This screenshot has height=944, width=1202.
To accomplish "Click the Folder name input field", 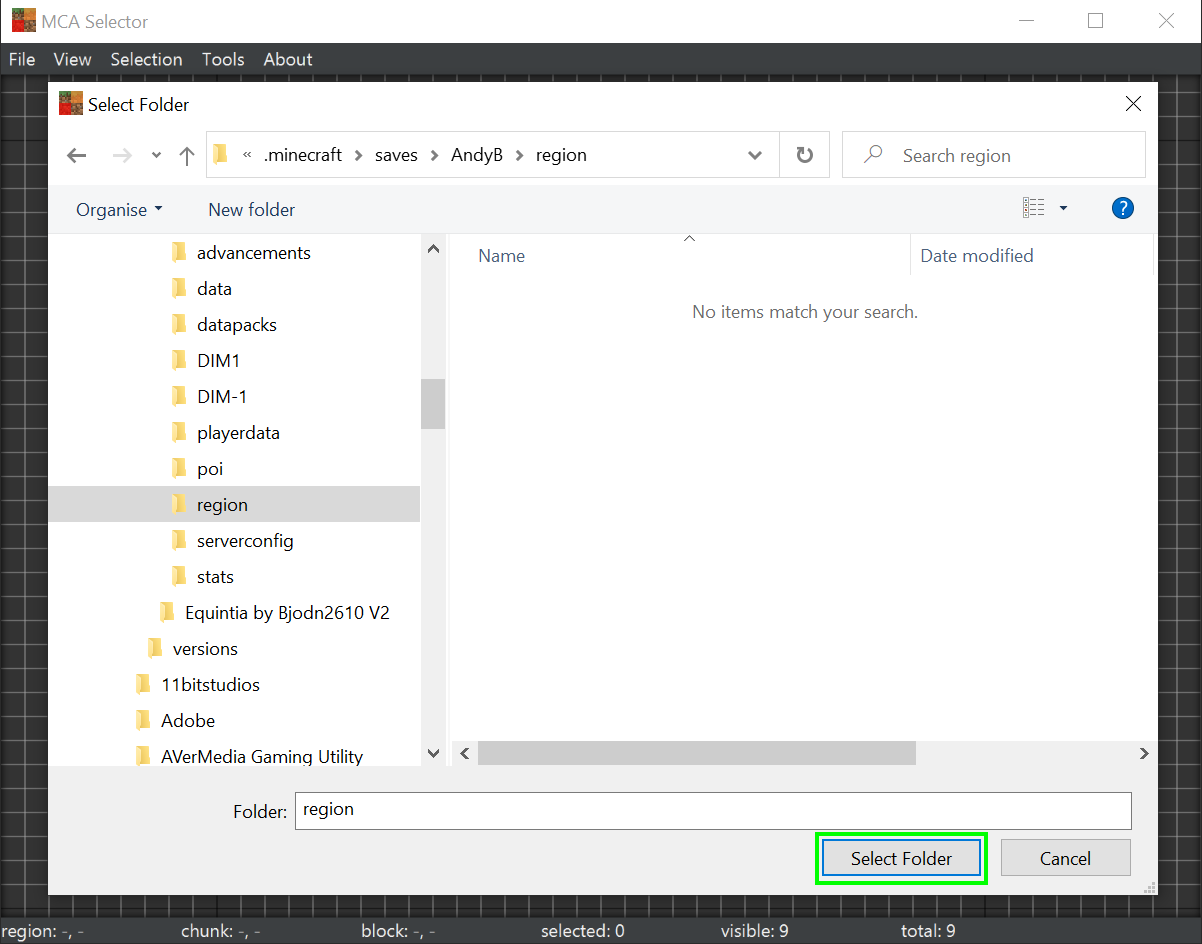I will tap(712, 810).
